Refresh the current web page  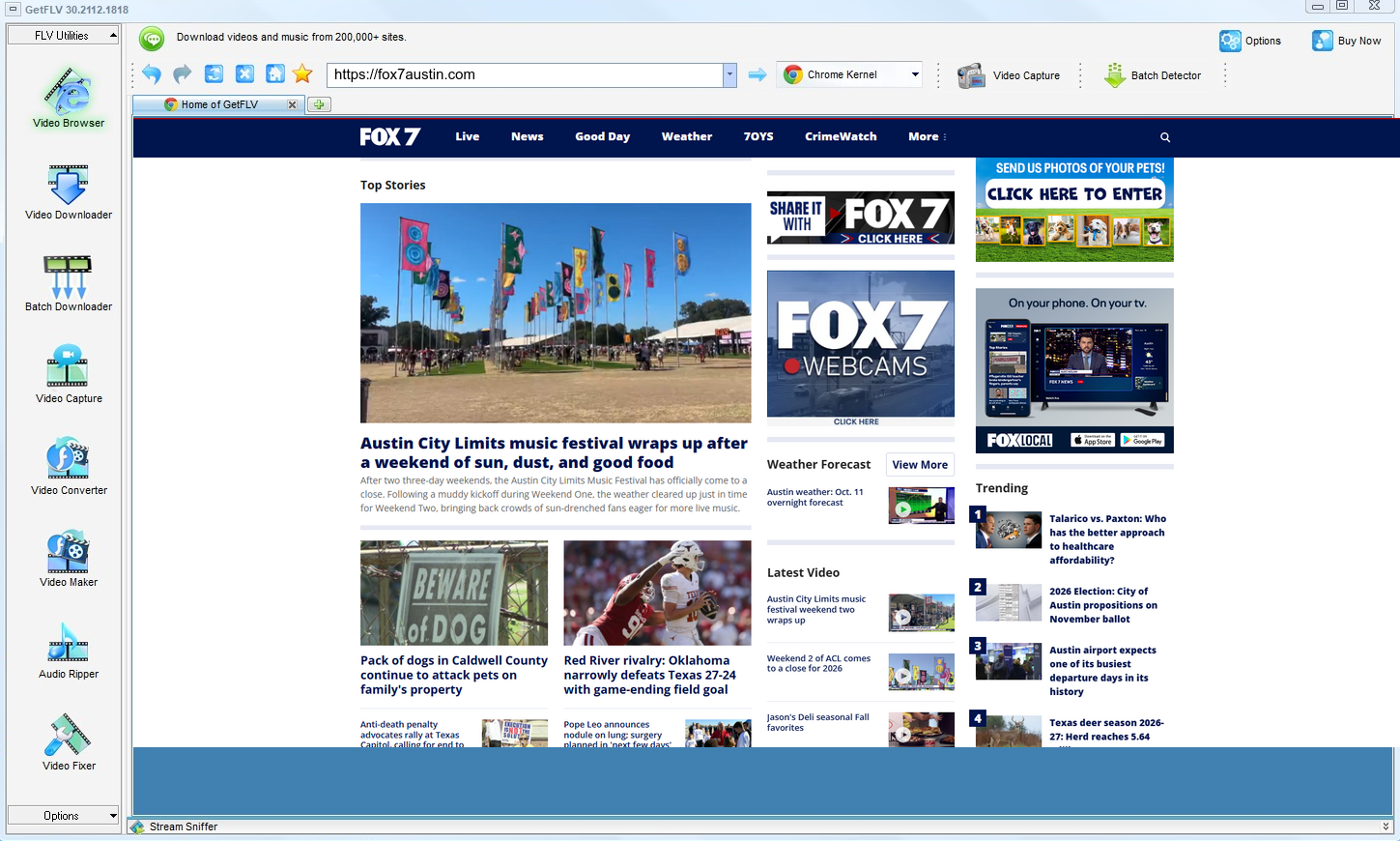214,74
